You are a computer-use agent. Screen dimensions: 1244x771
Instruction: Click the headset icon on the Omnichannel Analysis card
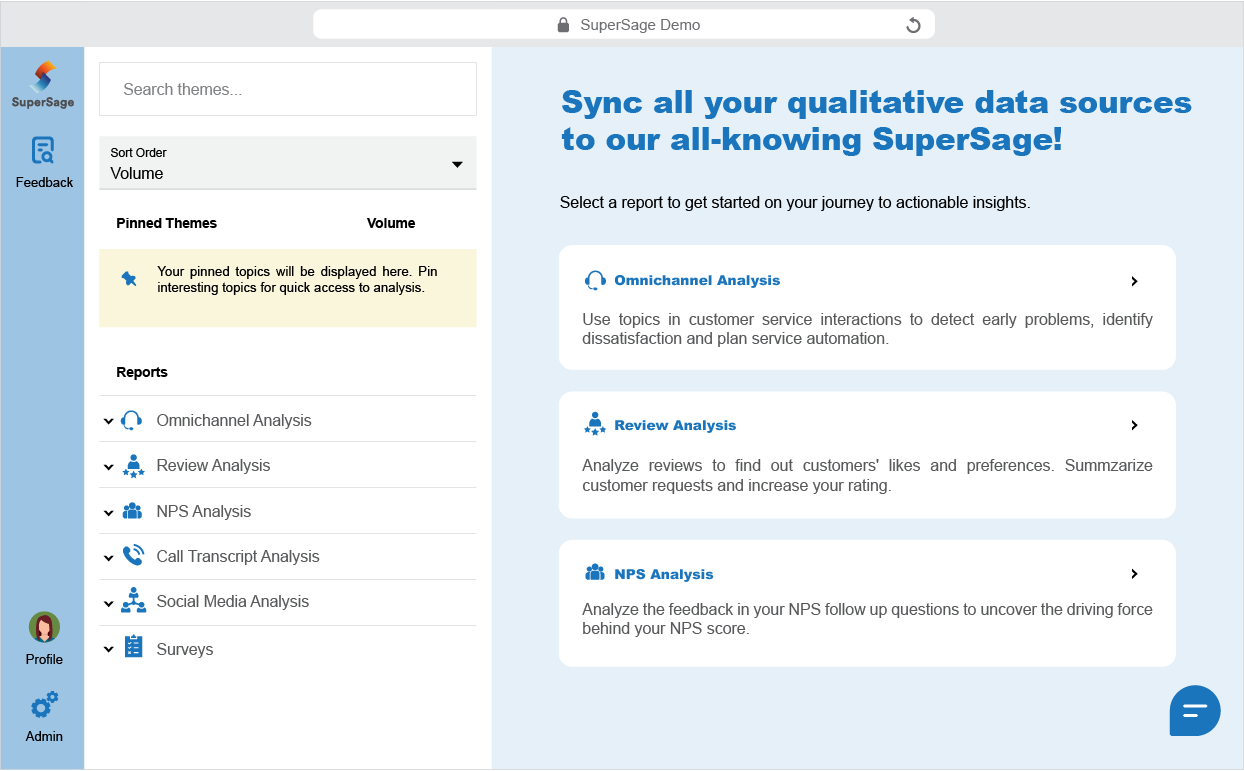click(595, 281)
